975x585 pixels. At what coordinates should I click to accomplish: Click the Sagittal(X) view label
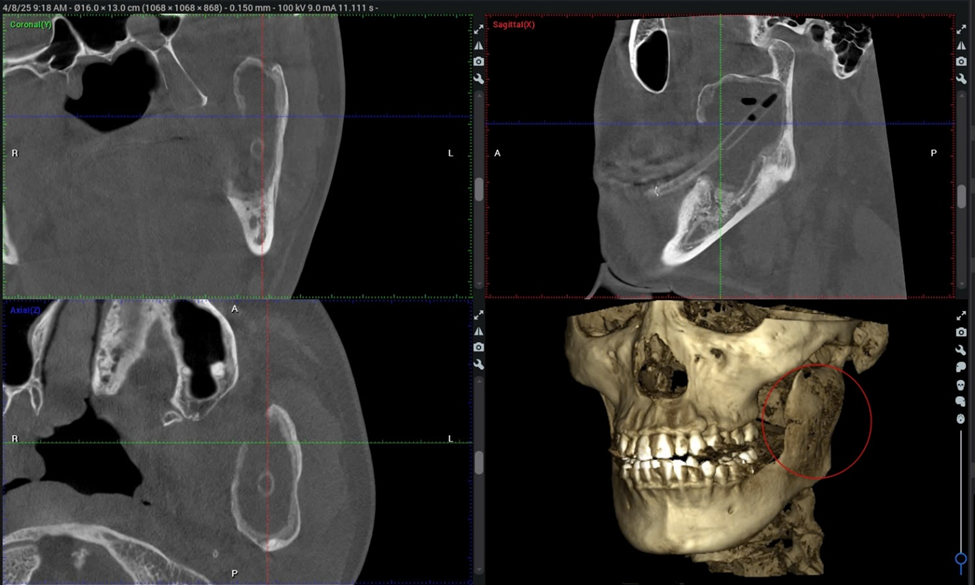[514, 25]
